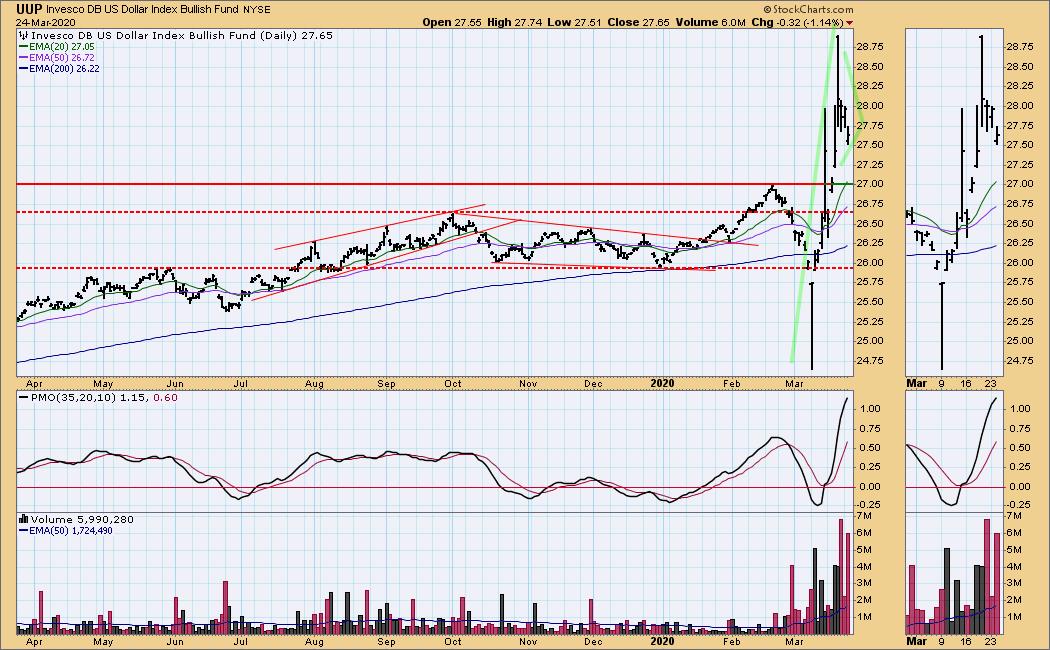Click the purple EMA(50) 26.72 legend line marker

coord(23,58)
